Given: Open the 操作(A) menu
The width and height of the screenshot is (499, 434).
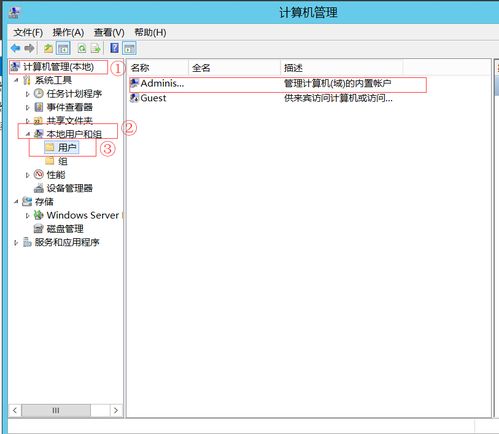Looking at the screenshot, I should (68, 33).
